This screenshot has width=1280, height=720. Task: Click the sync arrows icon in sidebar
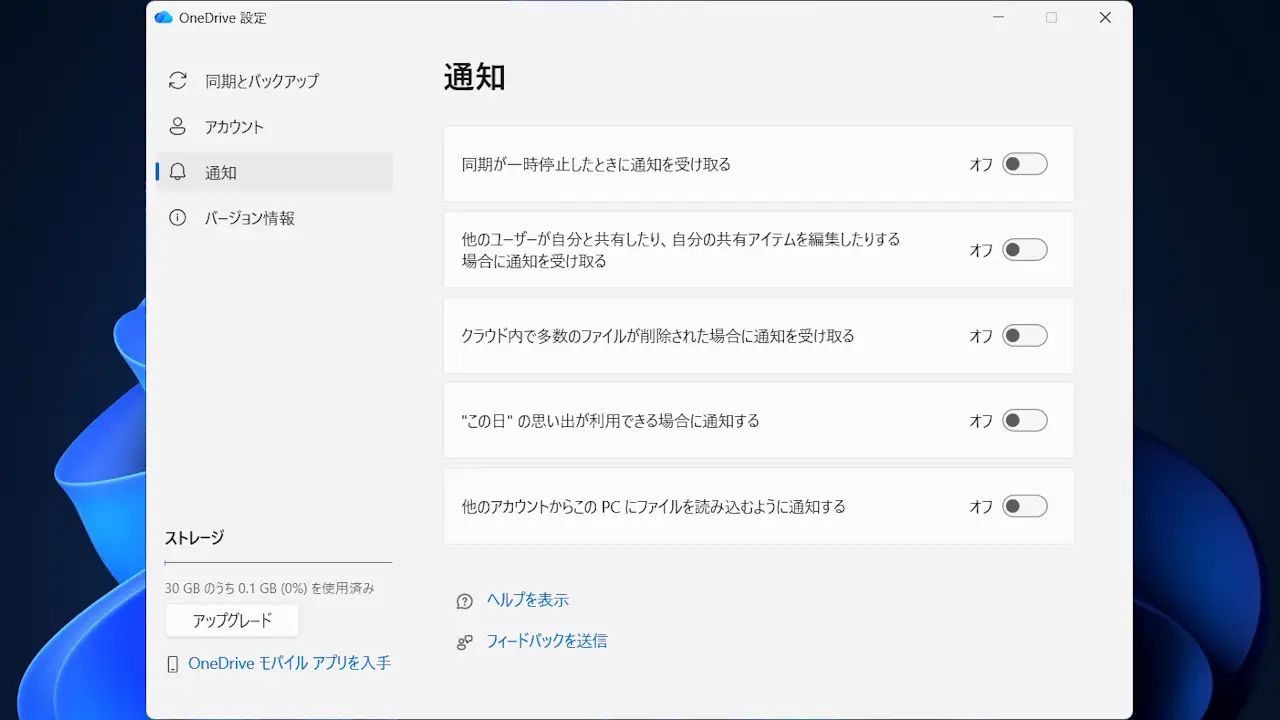coord(178,81)
